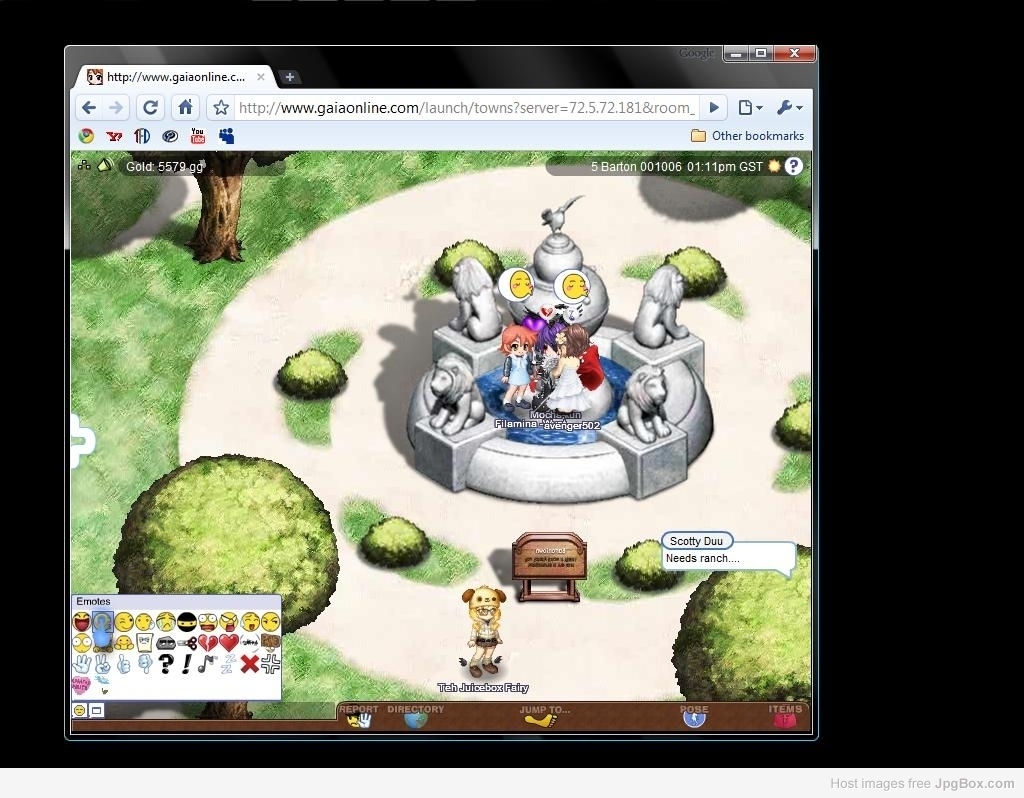
Task: Click the Filamina avatar name
Action: coord(515,424)
